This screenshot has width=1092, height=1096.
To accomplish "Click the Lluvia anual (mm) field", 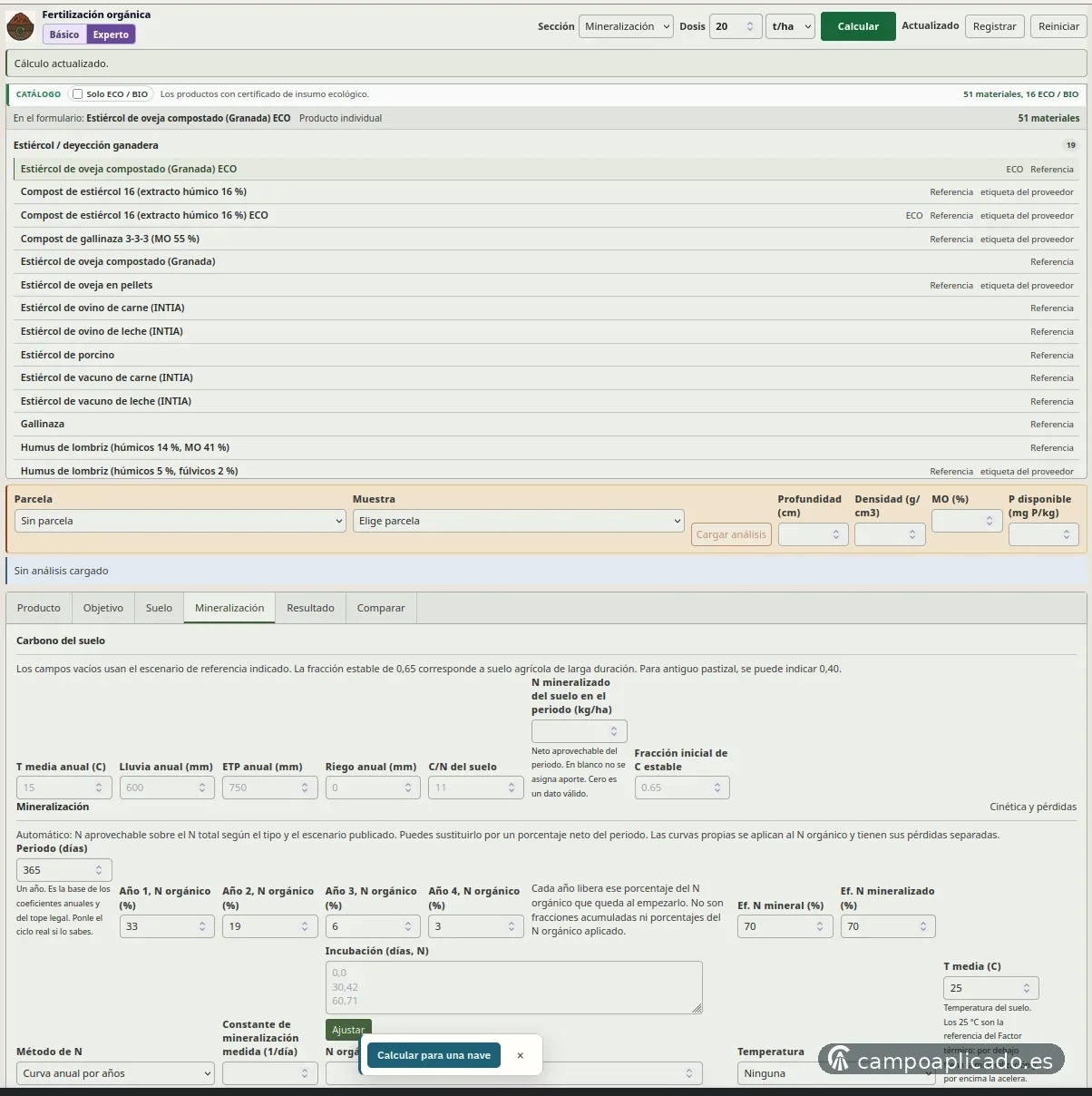I will 167,788.
